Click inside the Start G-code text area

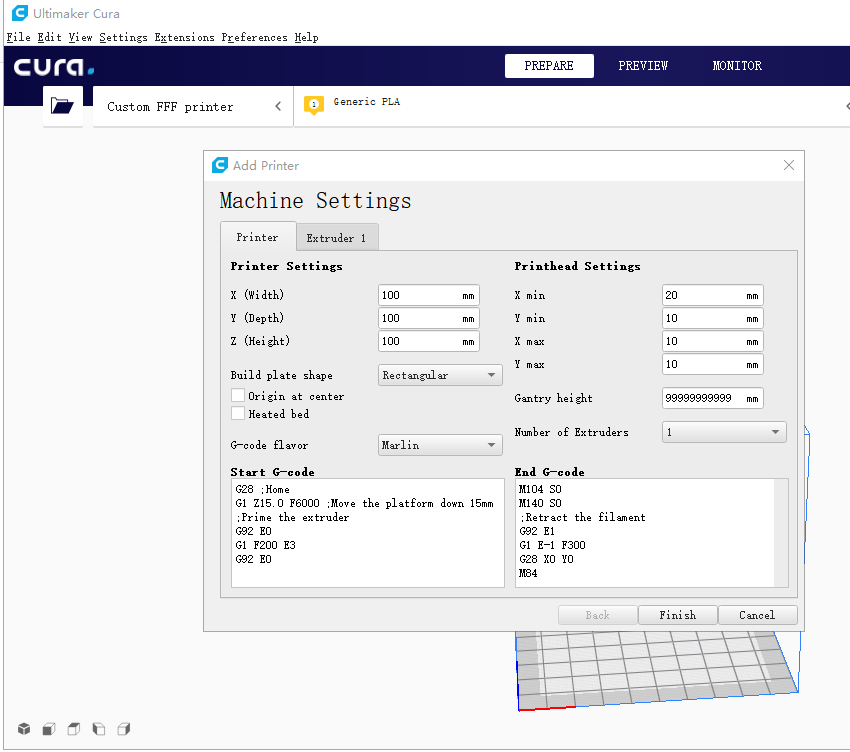click(x=368, y=533)
